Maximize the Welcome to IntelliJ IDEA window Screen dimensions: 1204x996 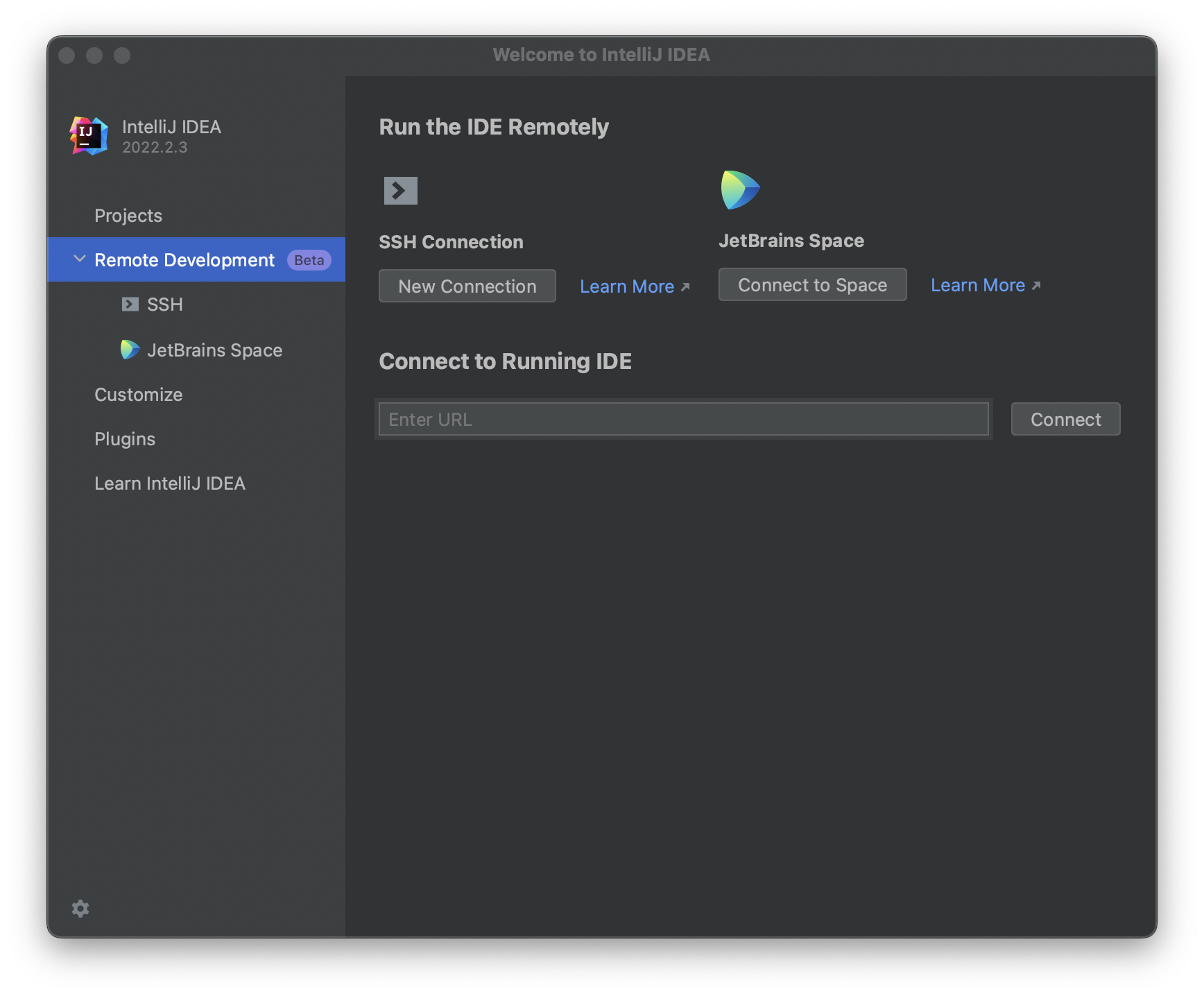click(122, 55)
